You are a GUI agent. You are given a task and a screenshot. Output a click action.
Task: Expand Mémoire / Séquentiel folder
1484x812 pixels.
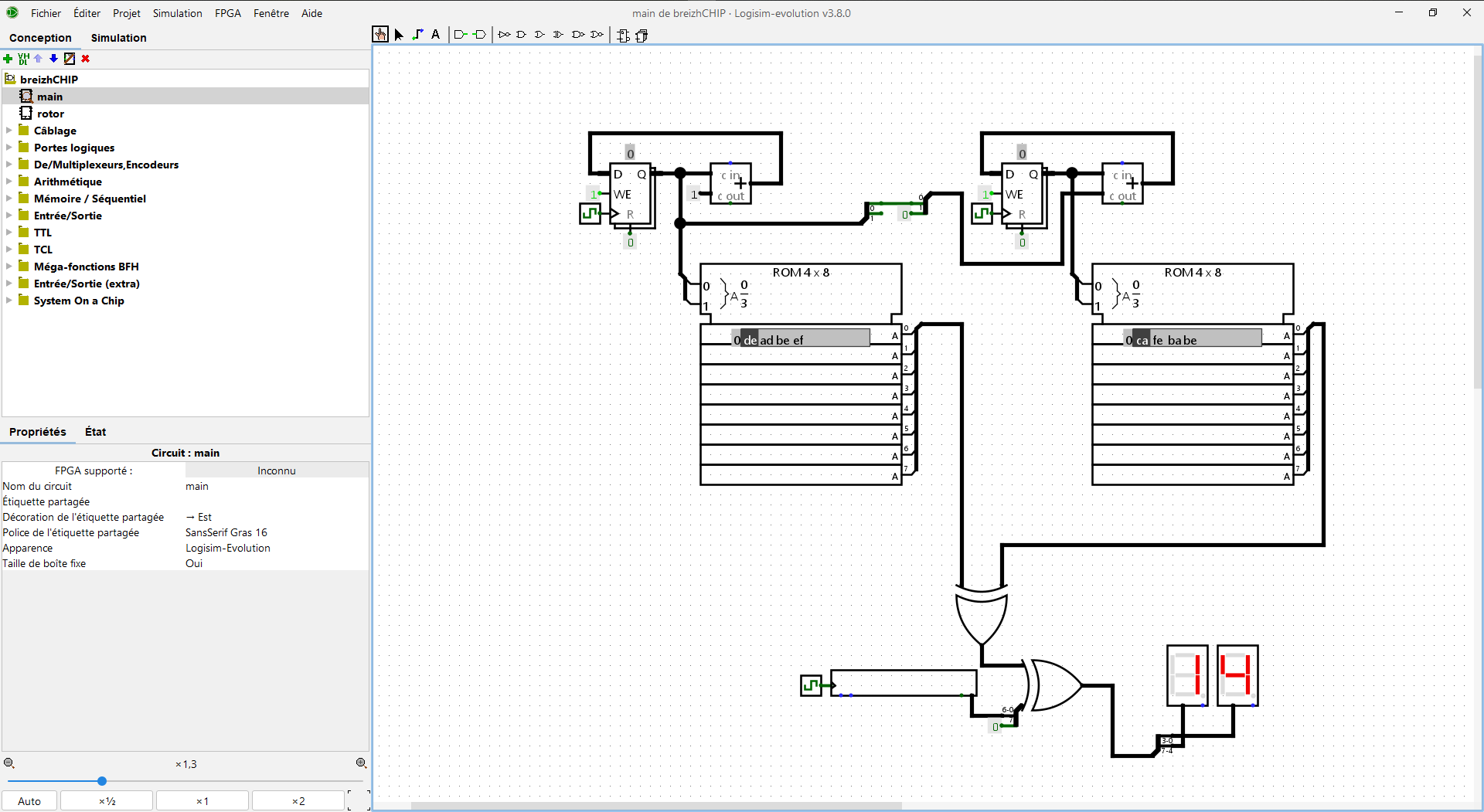pos(9,199)
